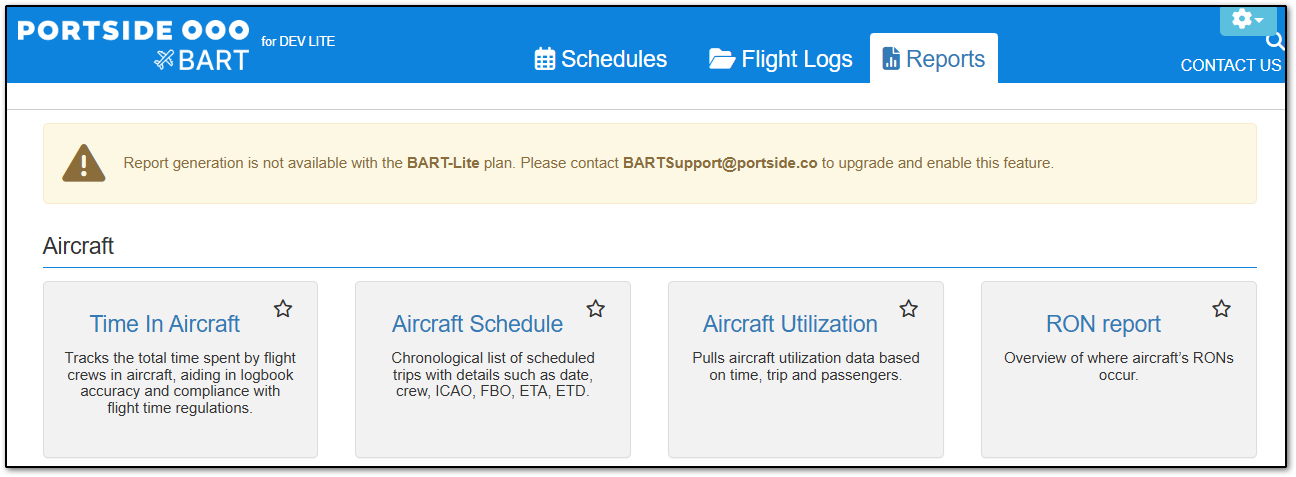Open the Aircraft Schedule report title

[x=477, y=324]
